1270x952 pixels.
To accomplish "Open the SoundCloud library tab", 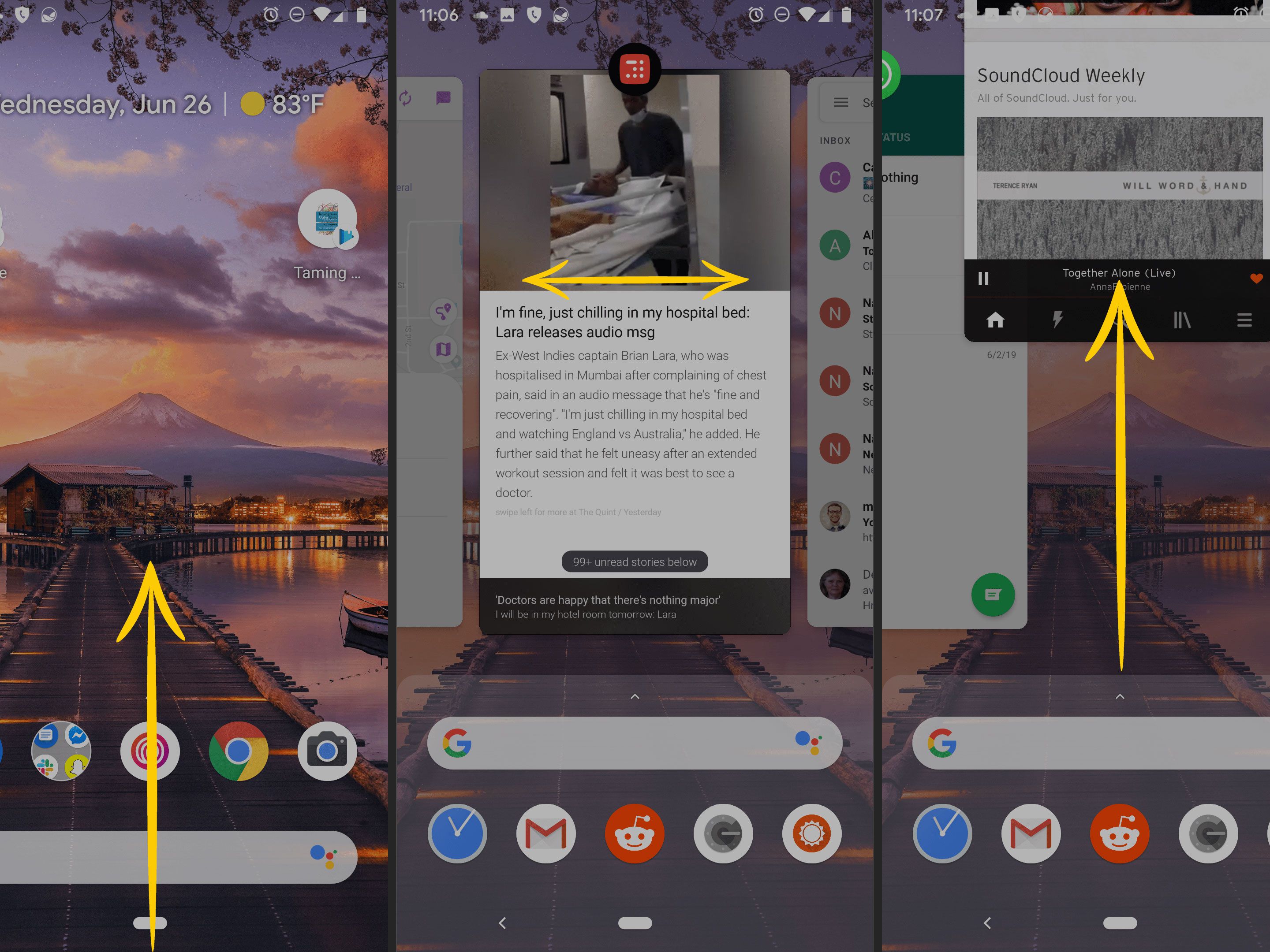I will (x=1181, y=320).
